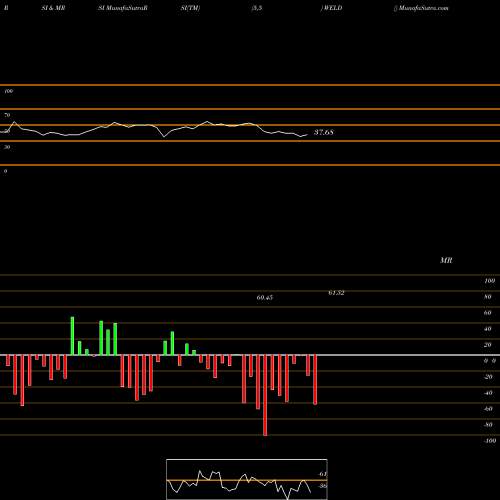Click the 70 label on RSI axis
Image resolution: width=500 pixels, height=500 pixels.
7,115
